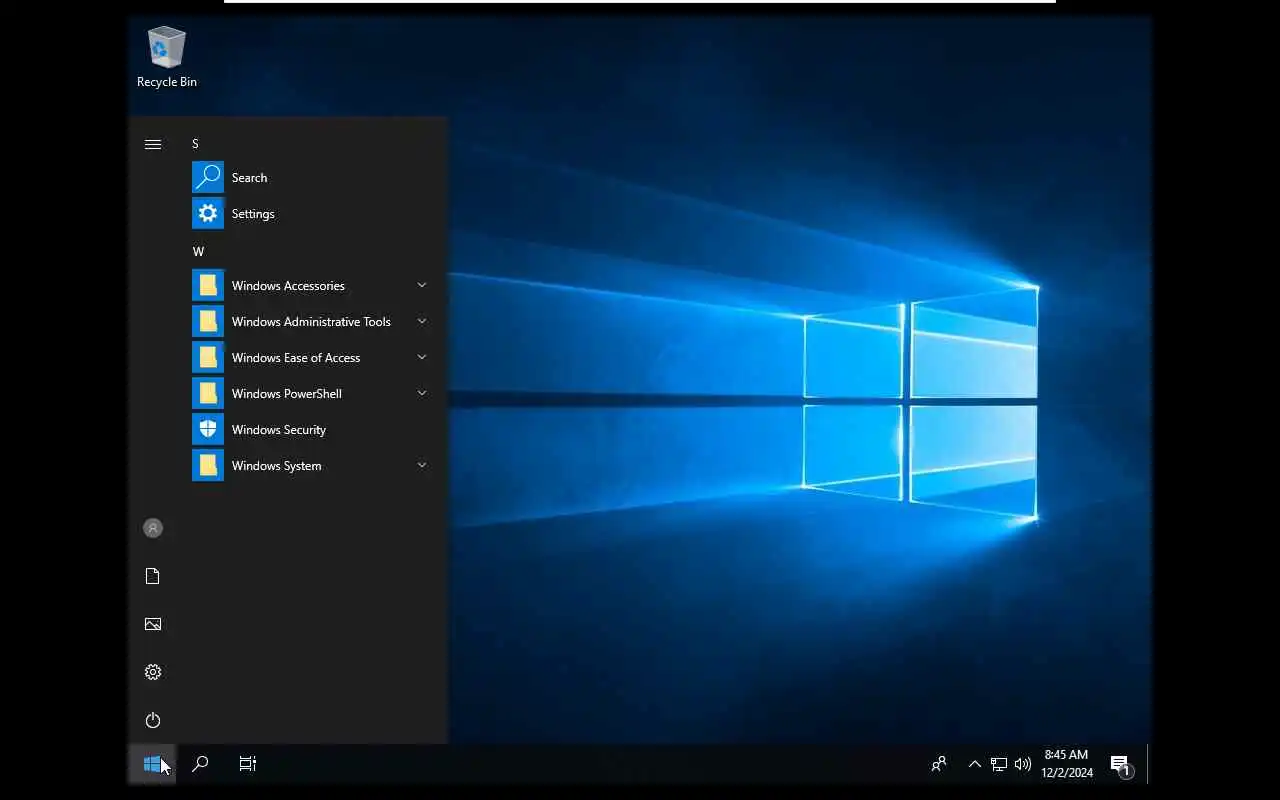Open Settings gear in Start sidebar
The width and height of the screenshot is (1280, 800).
click(153, 672)
